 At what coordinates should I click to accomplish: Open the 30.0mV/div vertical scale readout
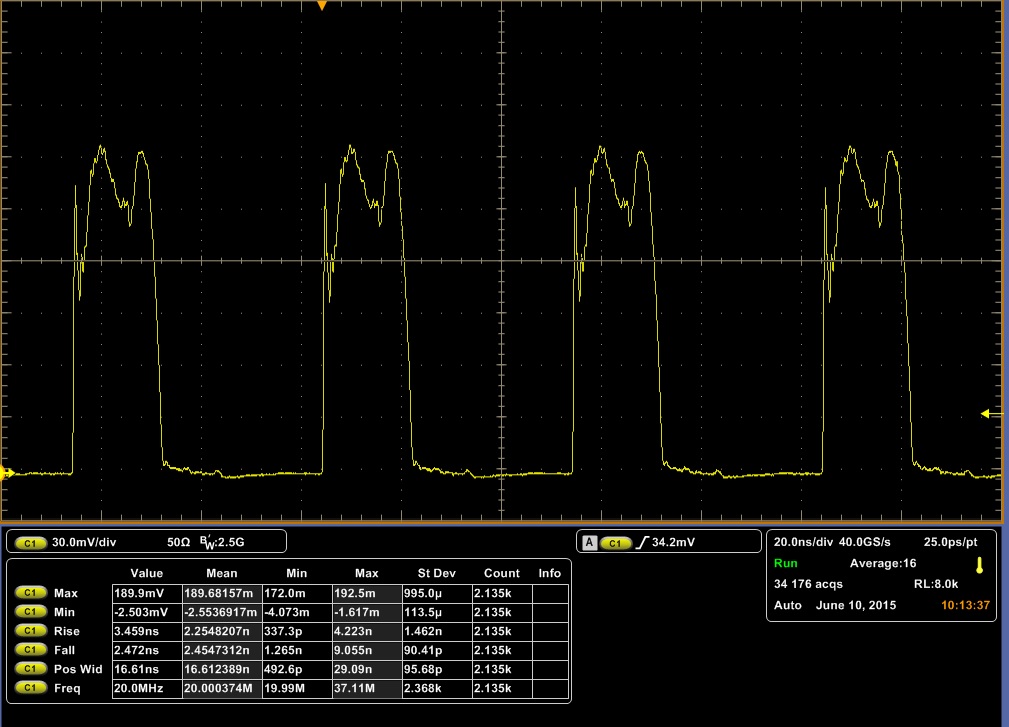[x=86, y=542]
